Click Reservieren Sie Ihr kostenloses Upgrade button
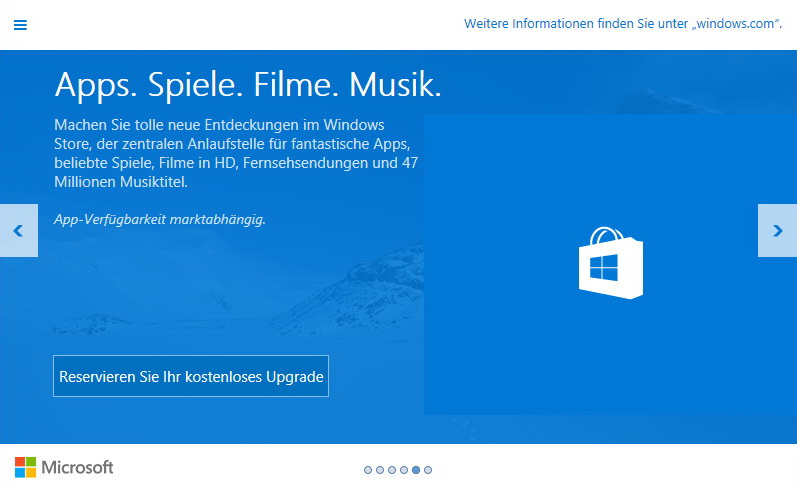Viewport: 797px width, 487px height. [x=191, y=376]
